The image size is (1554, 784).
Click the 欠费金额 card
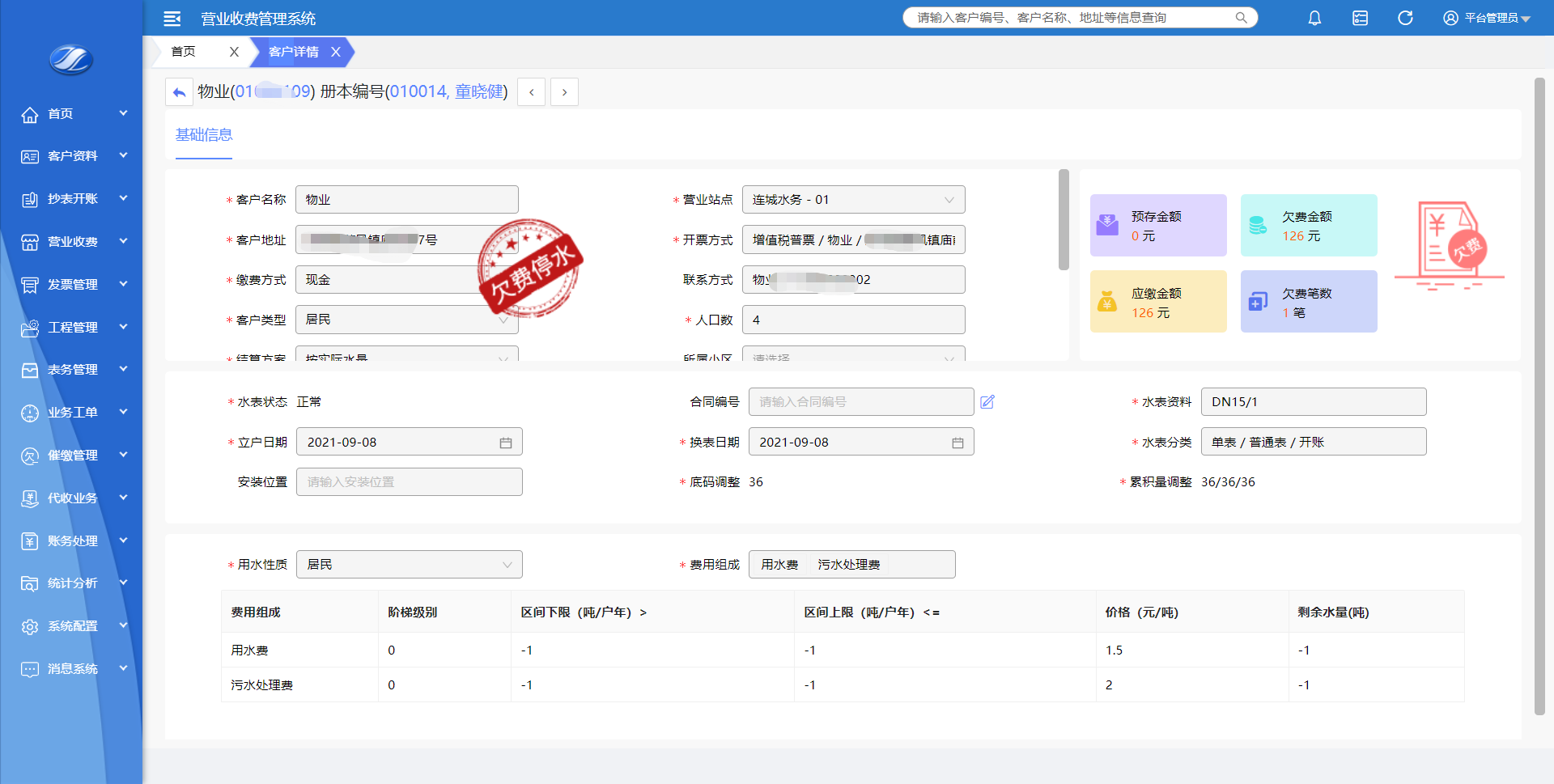click(x=1309, y=226)
